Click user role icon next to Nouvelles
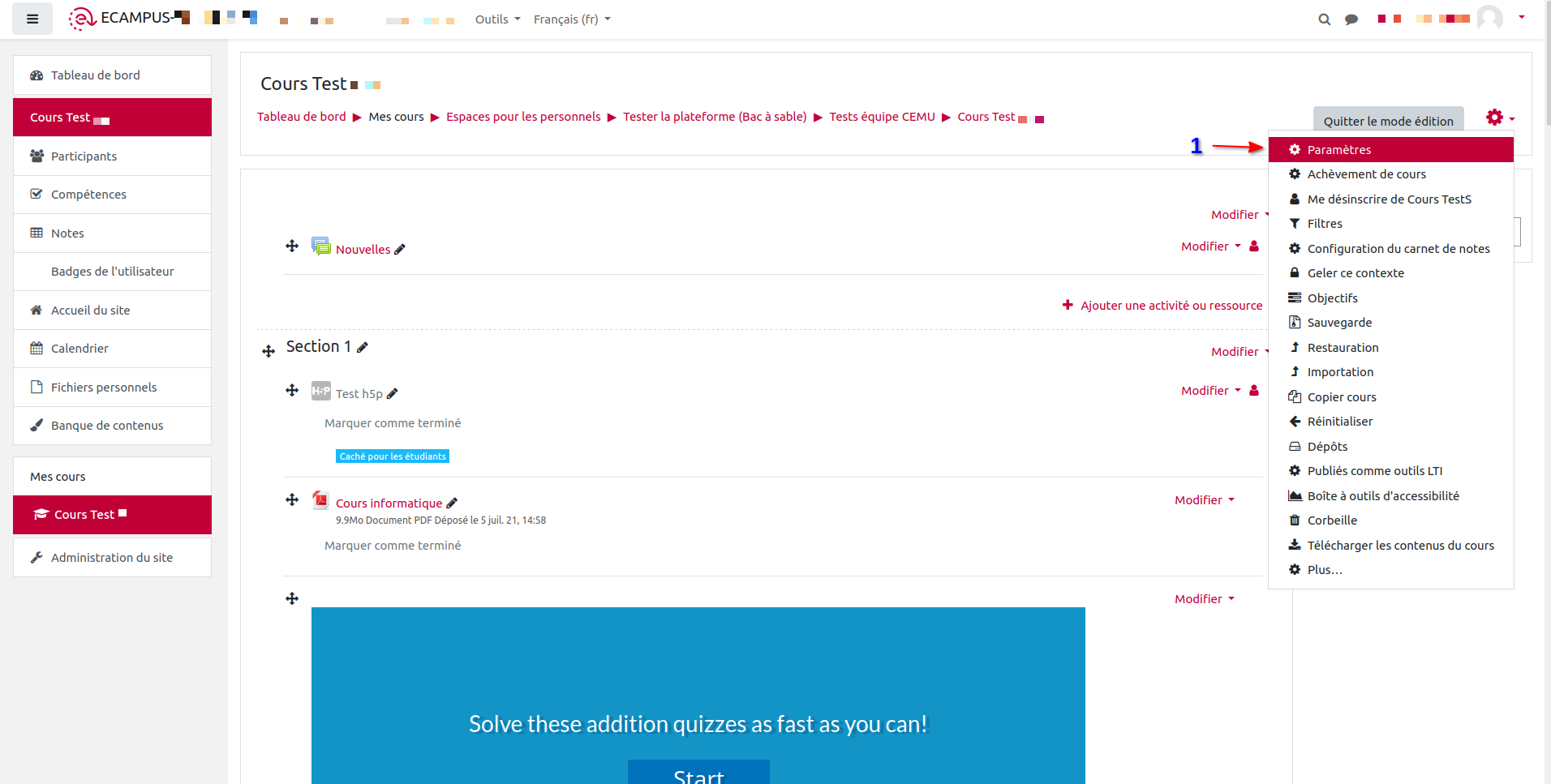 point(1254,246)
